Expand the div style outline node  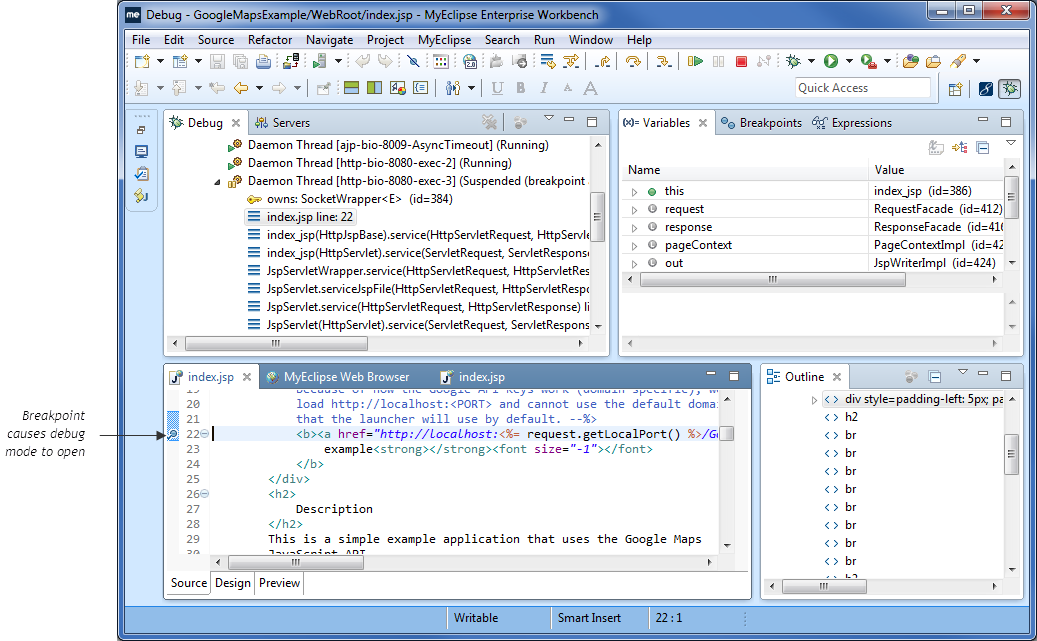tap(814, 400)
